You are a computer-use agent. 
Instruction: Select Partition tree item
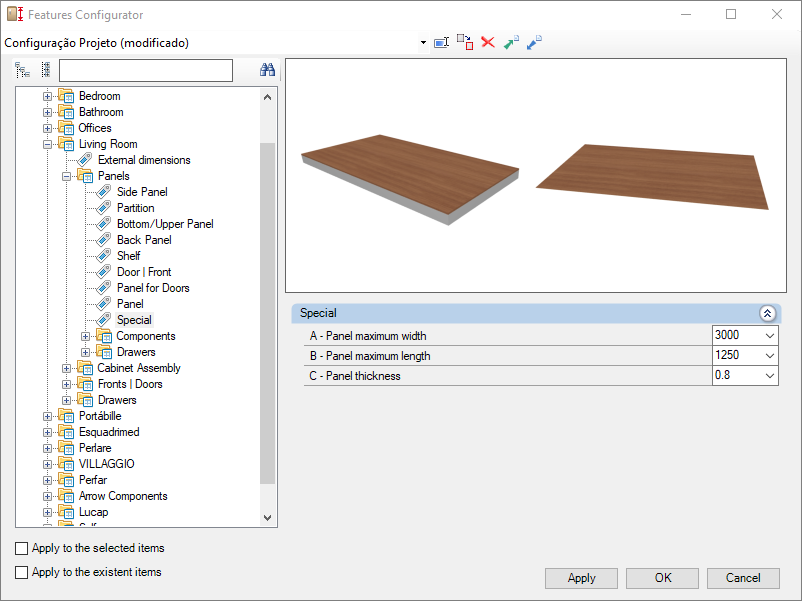point(136,208)
